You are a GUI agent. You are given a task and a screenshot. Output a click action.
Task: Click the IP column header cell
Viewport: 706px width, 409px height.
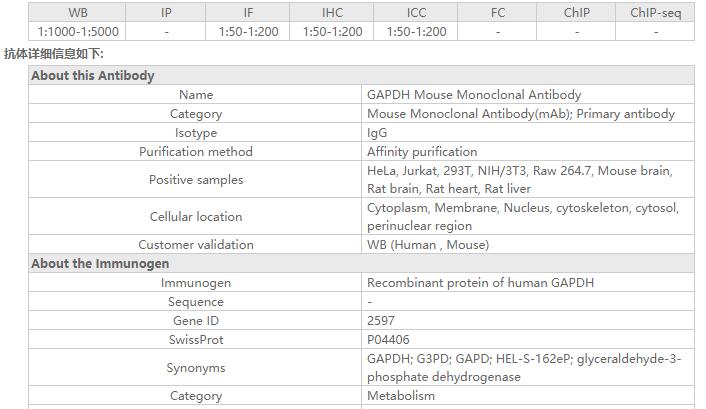coord(166,13)
